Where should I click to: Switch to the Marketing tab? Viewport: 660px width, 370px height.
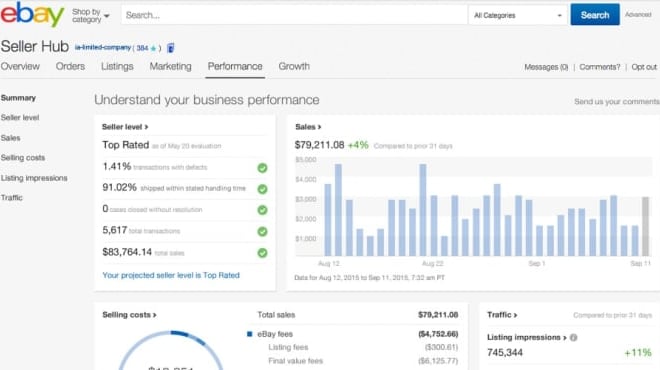point(170,67)
